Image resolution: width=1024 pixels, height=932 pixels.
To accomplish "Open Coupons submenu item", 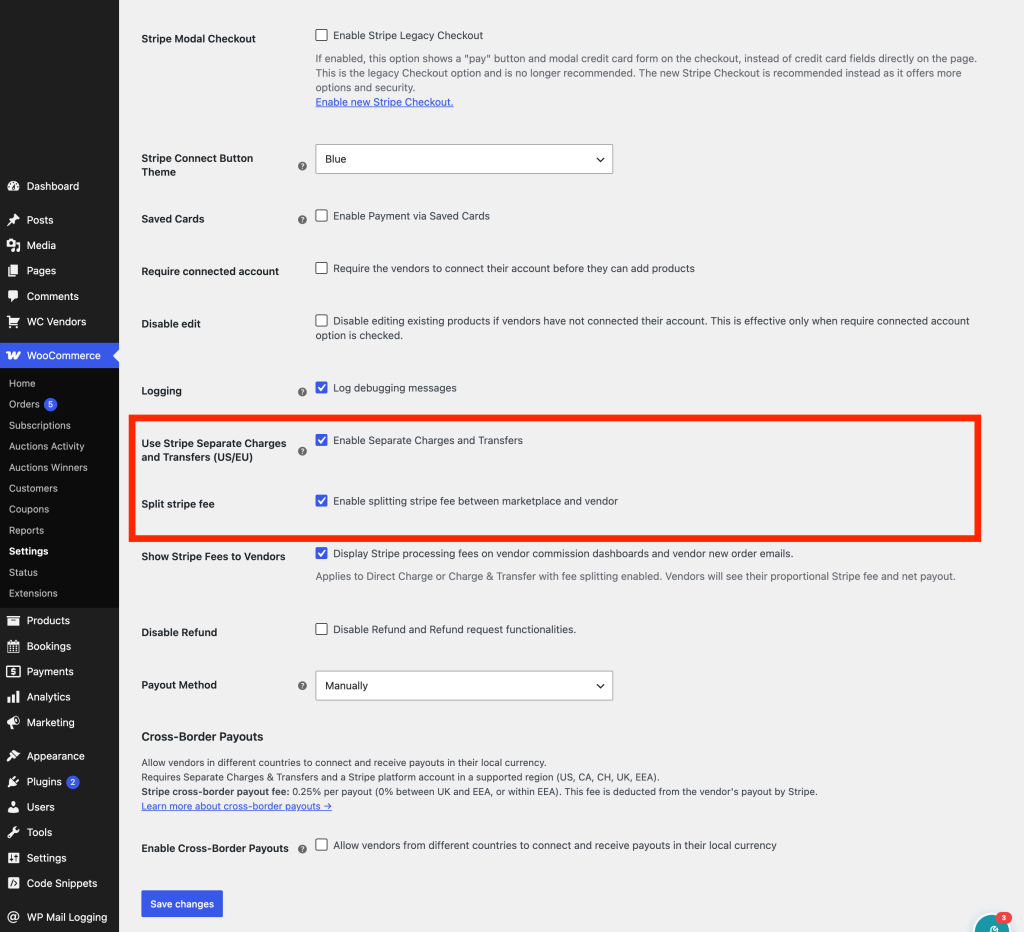I will pos(29,509).
